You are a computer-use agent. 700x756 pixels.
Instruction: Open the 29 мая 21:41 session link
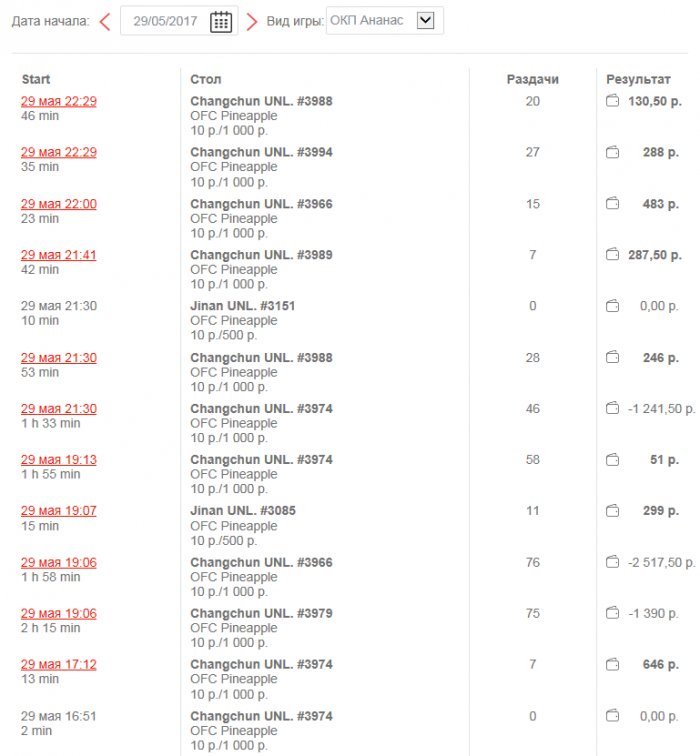59,255
